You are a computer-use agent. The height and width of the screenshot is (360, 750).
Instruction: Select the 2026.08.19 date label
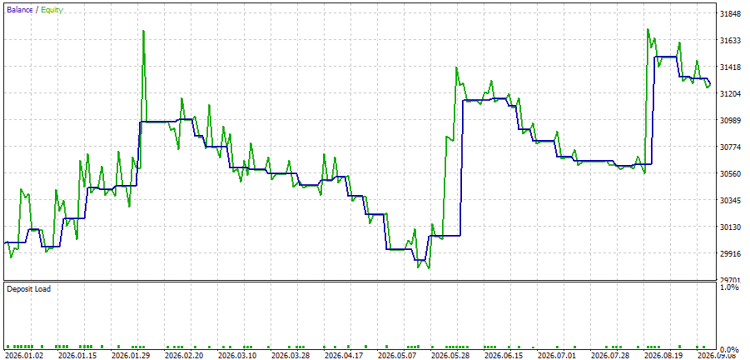664,356
